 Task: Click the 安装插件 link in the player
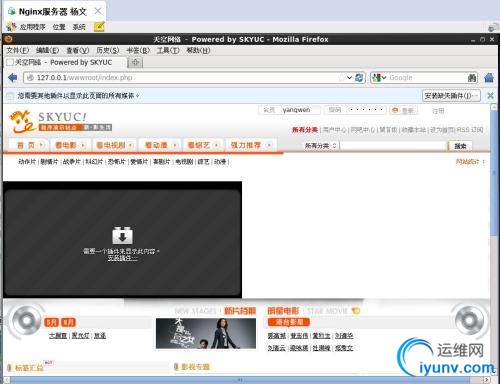point(122,258)
